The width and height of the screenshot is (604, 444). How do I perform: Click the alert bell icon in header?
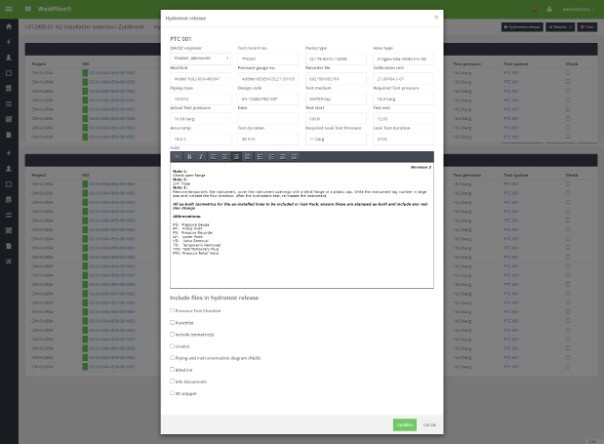[x=549, y=9]
